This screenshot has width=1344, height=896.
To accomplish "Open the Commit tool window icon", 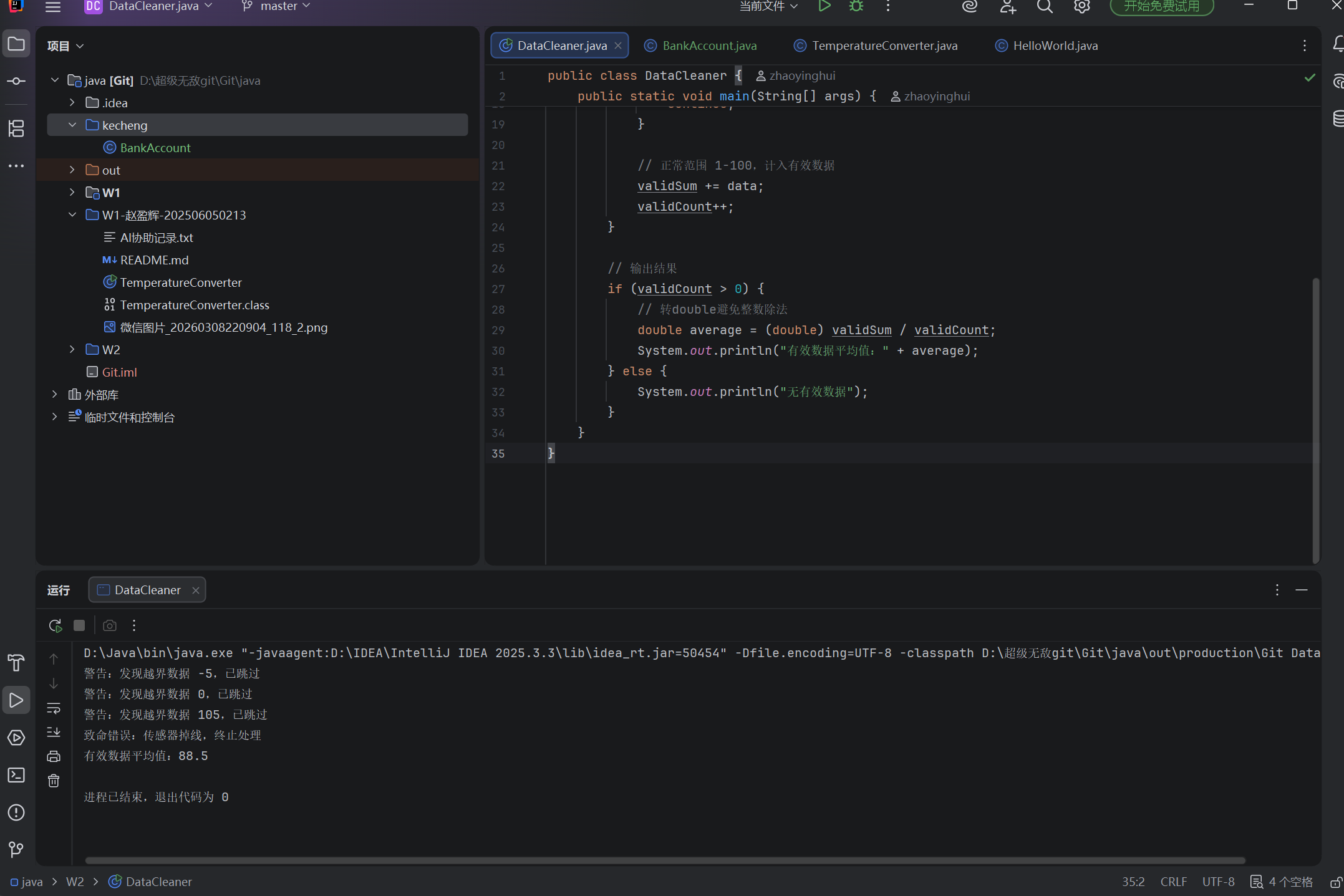I will [16, 81].
